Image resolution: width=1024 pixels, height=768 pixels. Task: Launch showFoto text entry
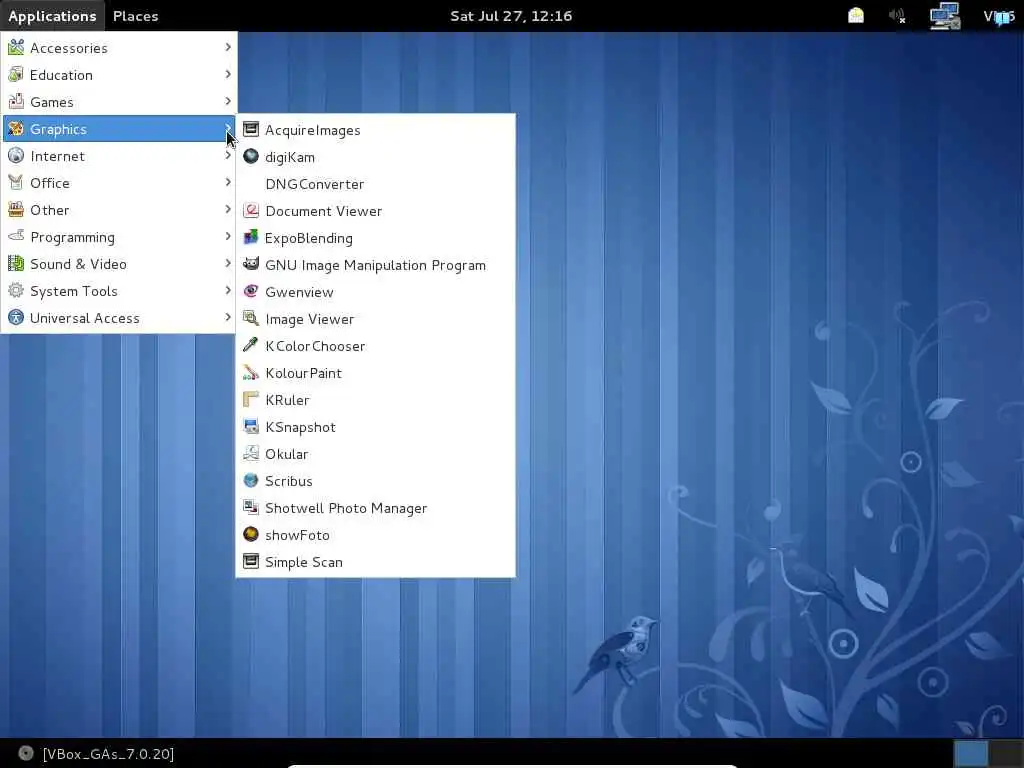click(x=297, y=535)
